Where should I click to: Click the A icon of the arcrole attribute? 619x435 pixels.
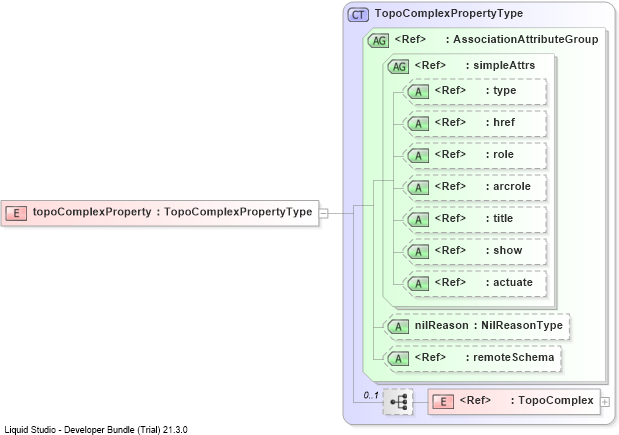pos(418,188)
